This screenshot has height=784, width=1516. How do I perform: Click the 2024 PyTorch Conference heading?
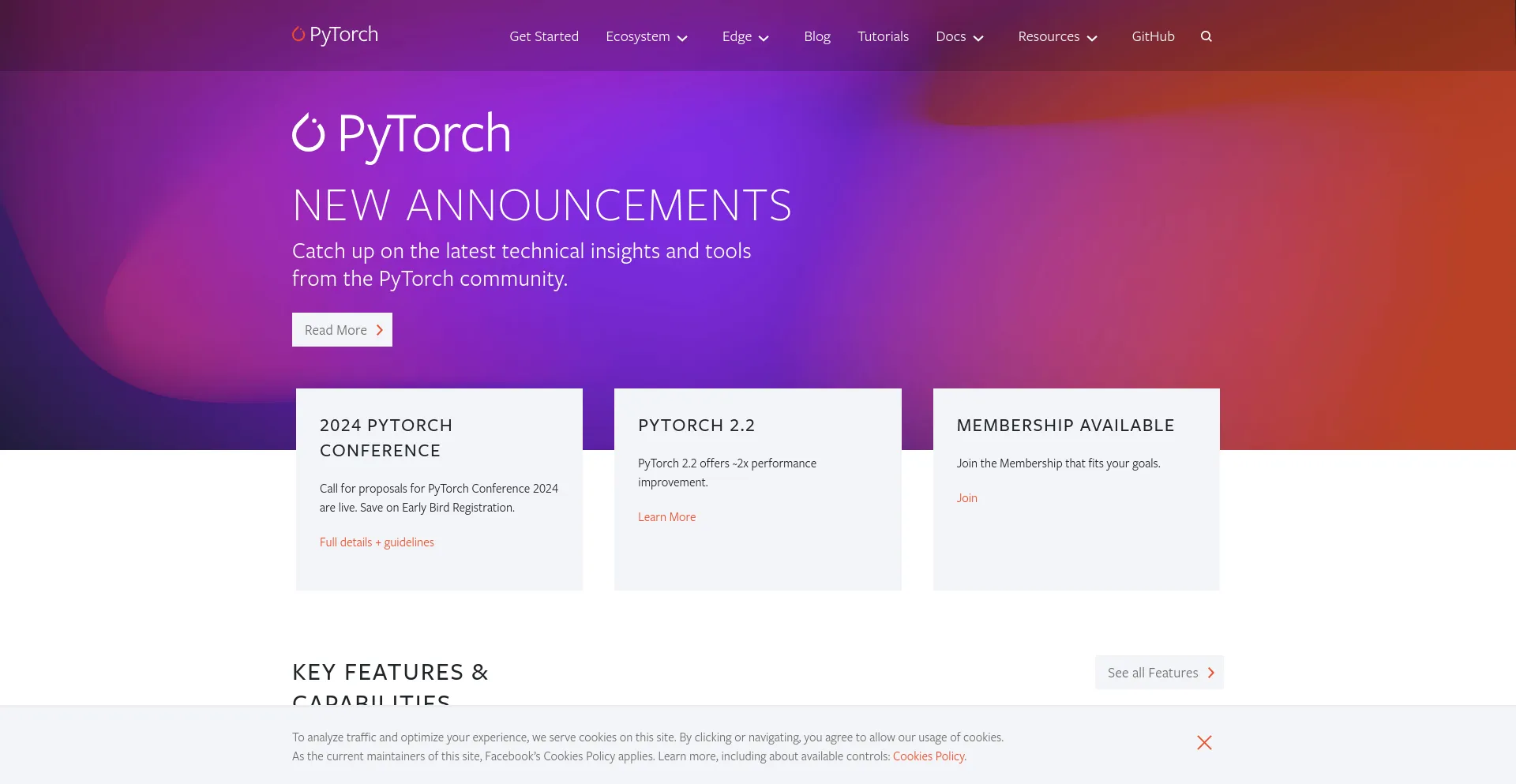coord(386,438)
